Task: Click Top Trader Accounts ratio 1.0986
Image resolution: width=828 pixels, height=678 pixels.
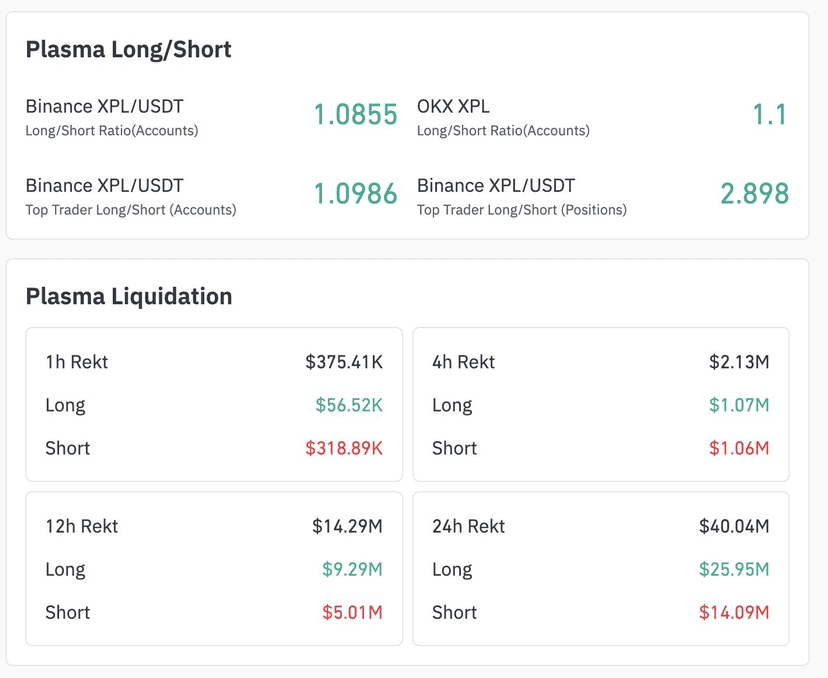Action: [x=355, y=194]
